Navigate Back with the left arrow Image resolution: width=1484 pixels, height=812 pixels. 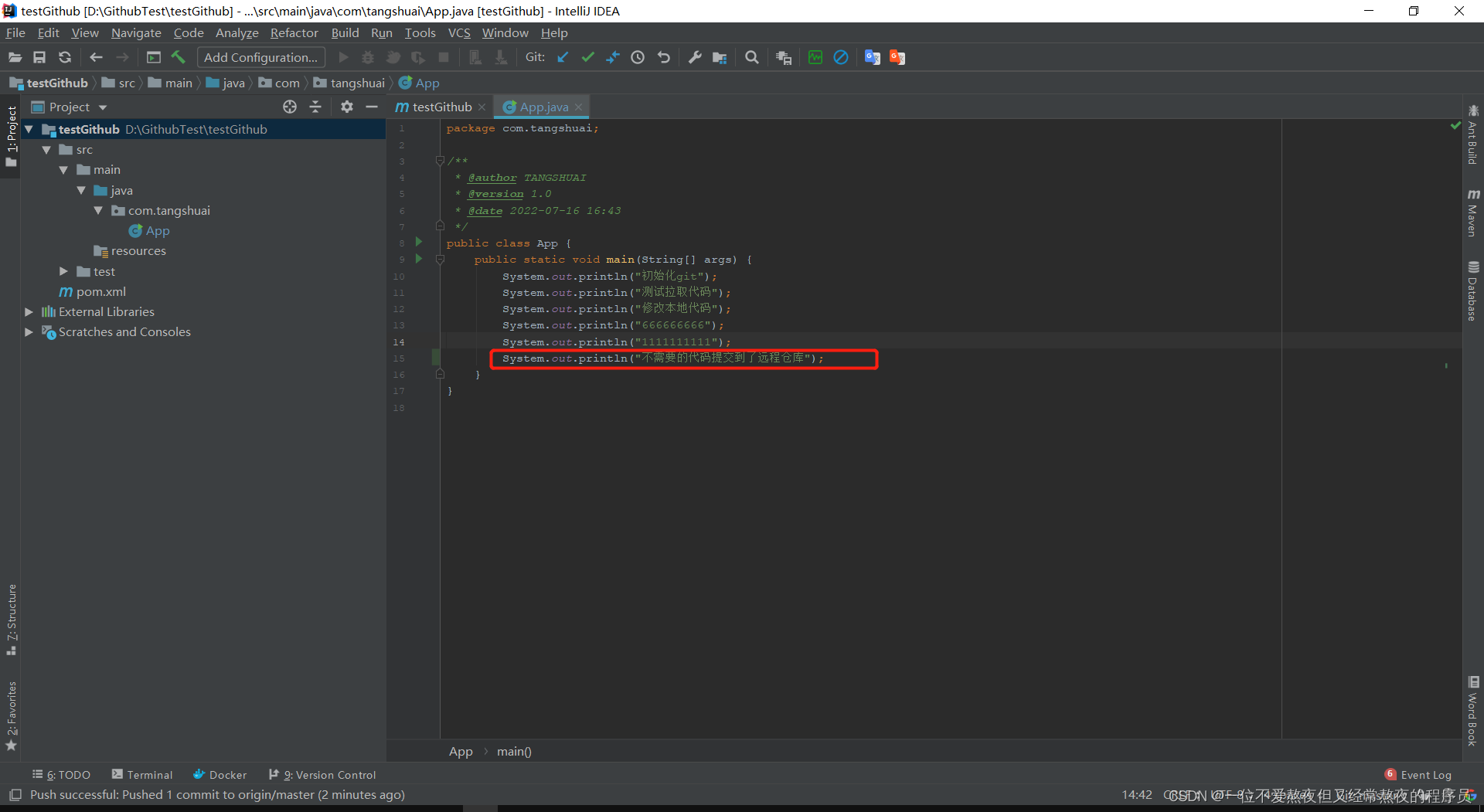[x=96, y=57]
